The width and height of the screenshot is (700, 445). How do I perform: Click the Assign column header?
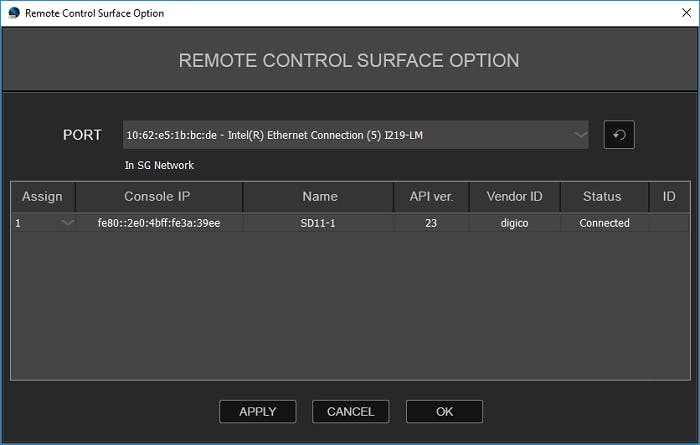(42, 197)
